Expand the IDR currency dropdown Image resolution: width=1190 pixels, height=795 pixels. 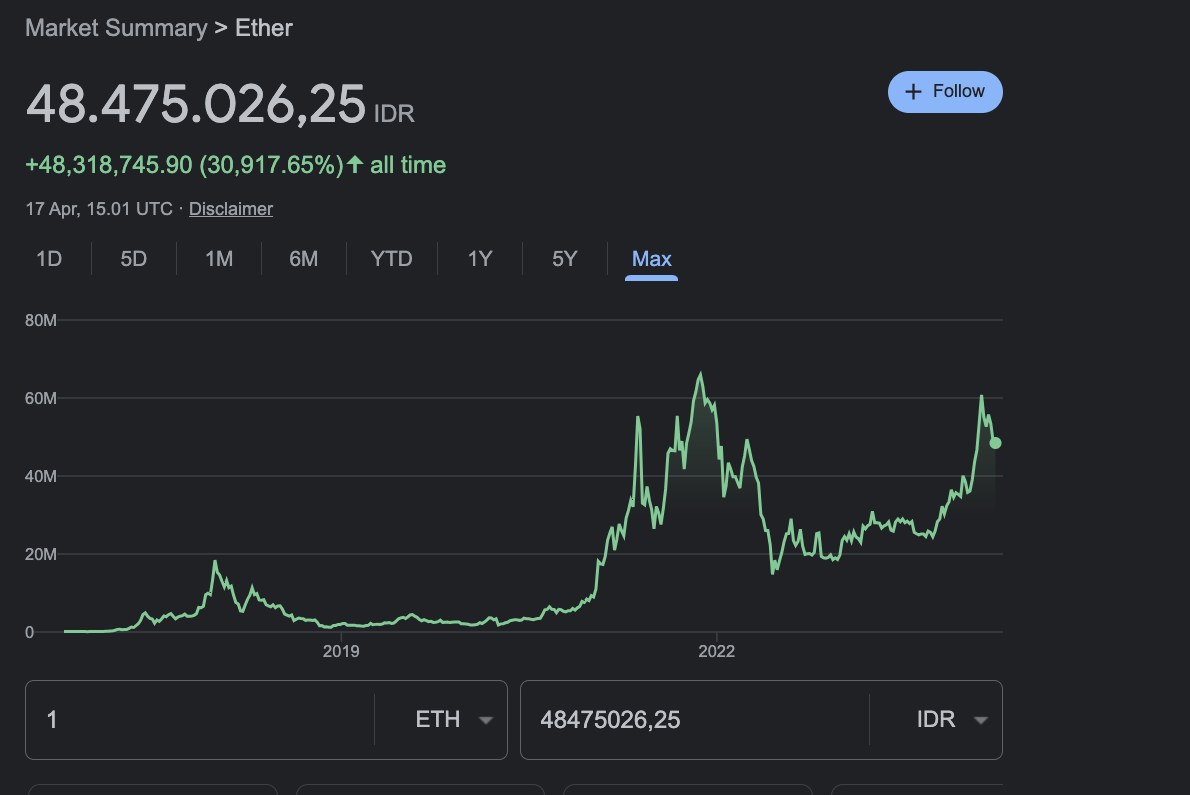949,720
